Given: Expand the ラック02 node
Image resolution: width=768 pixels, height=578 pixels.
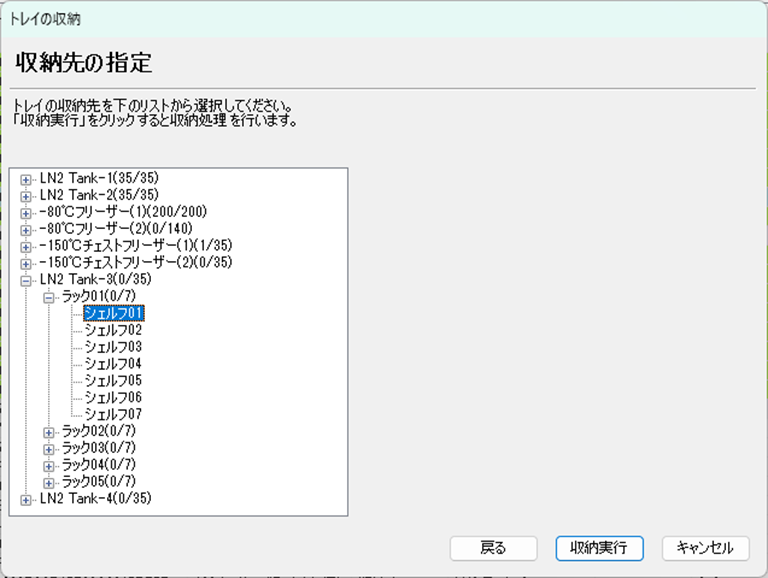Looking at the screenshot, I should click(x=48, y=431).
